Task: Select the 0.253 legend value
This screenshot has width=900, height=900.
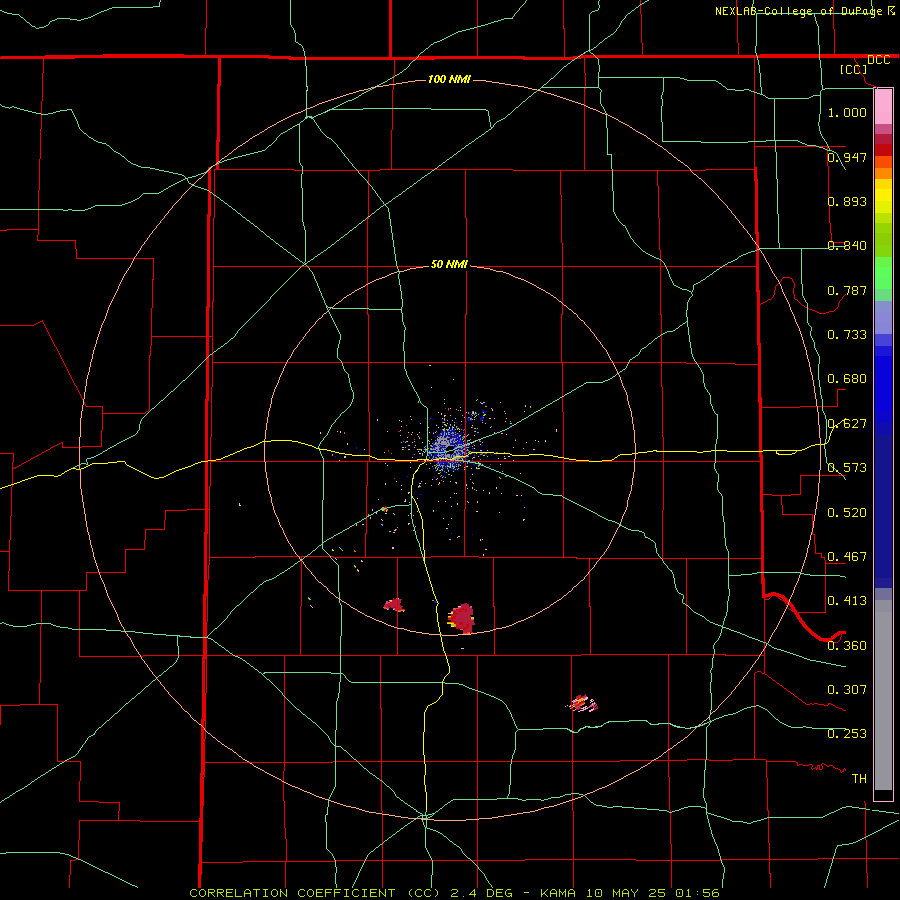Action: [x=847, y=734]
